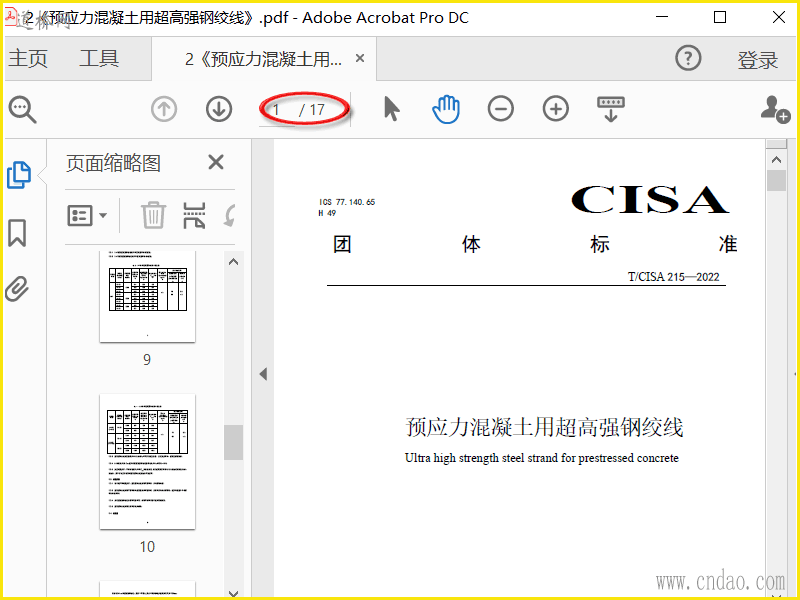
Task: Go to next page with down arrow
Action: pyautogui.click(x=219, y=109)
